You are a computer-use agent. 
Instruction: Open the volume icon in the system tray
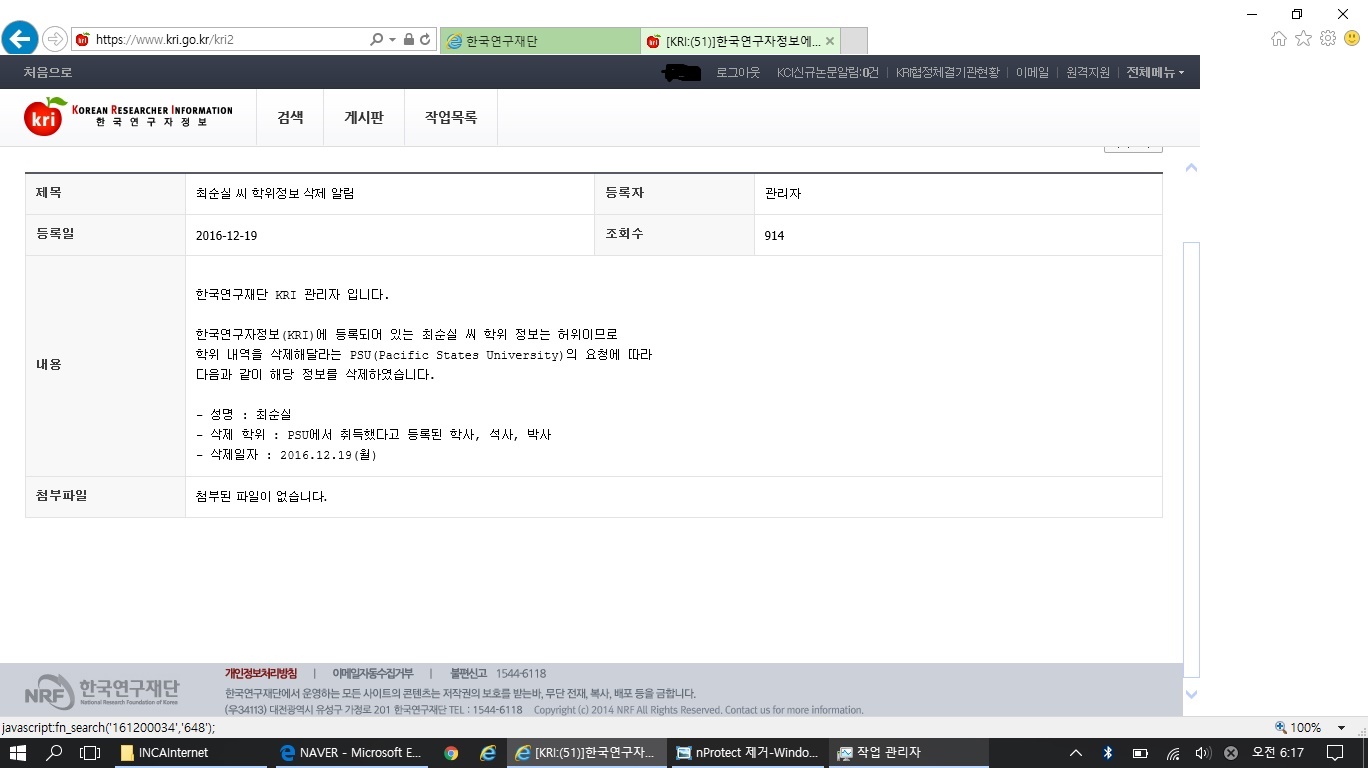pyautogui.click(x=1203, y=753)
